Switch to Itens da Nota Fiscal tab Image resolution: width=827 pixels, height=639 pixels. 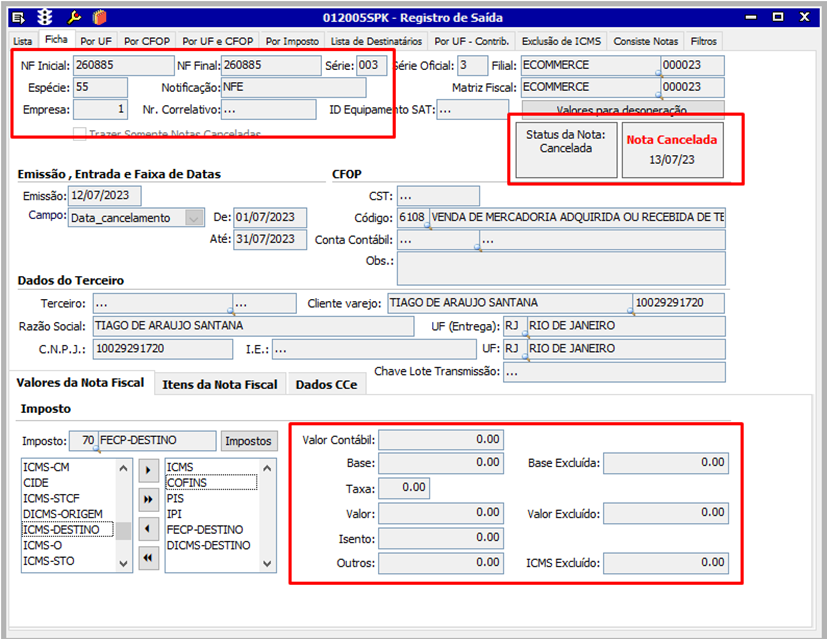pyautogui.click(x=220, y=384)
